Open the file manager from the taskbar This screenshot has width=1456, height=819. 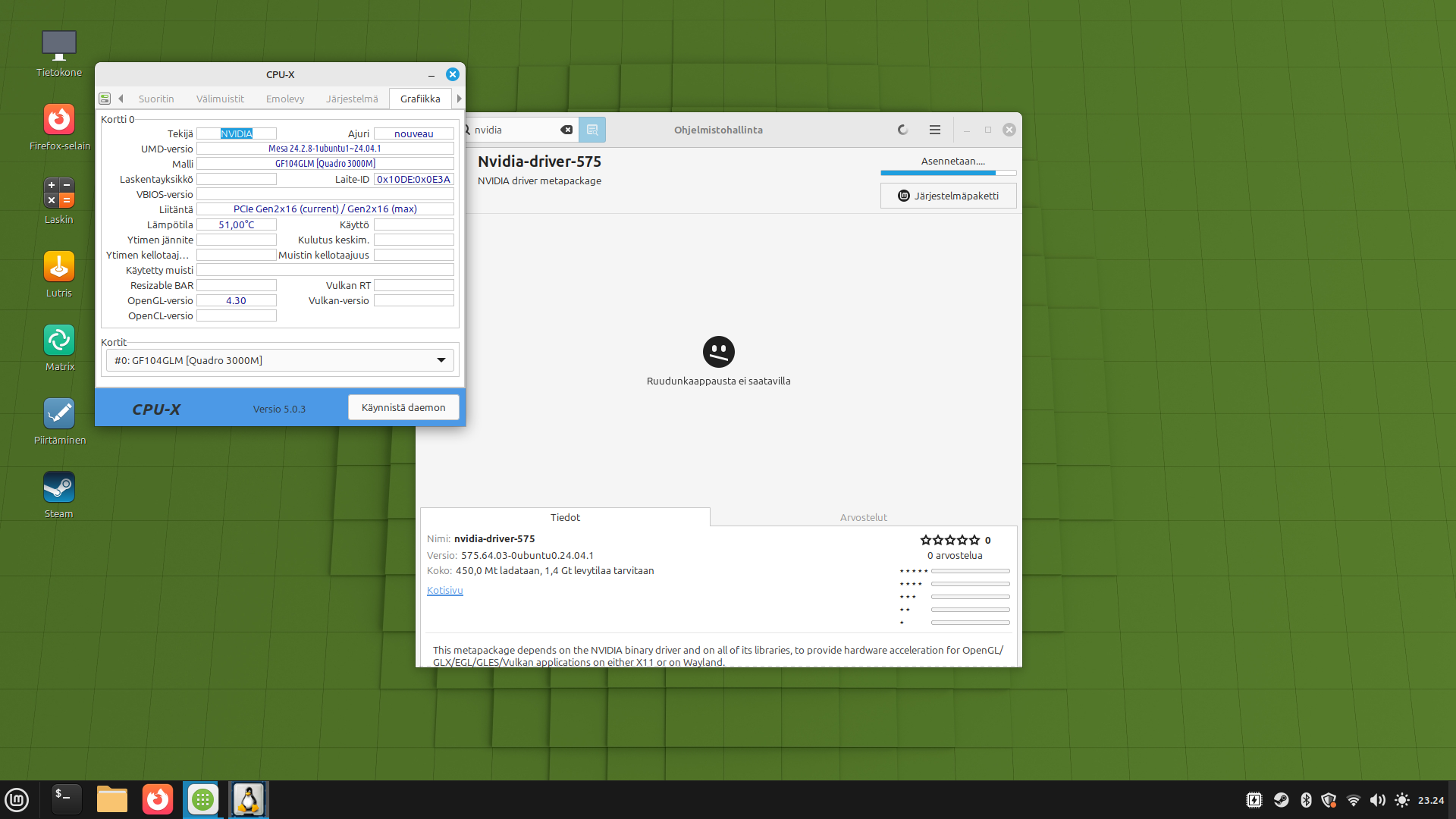pos(111,799)
